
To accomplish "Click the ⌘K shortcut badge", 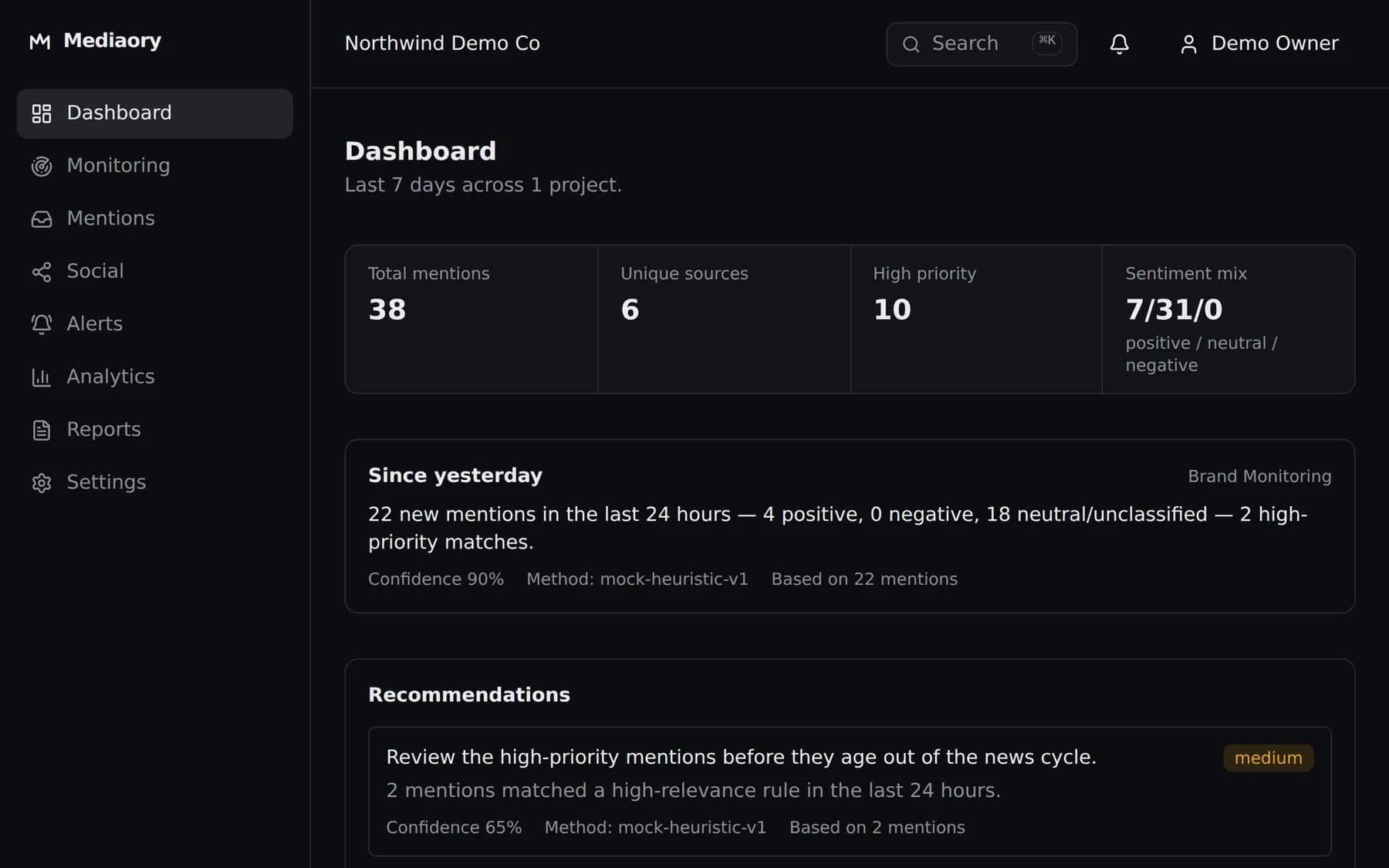I will [x=1047, y=42].
